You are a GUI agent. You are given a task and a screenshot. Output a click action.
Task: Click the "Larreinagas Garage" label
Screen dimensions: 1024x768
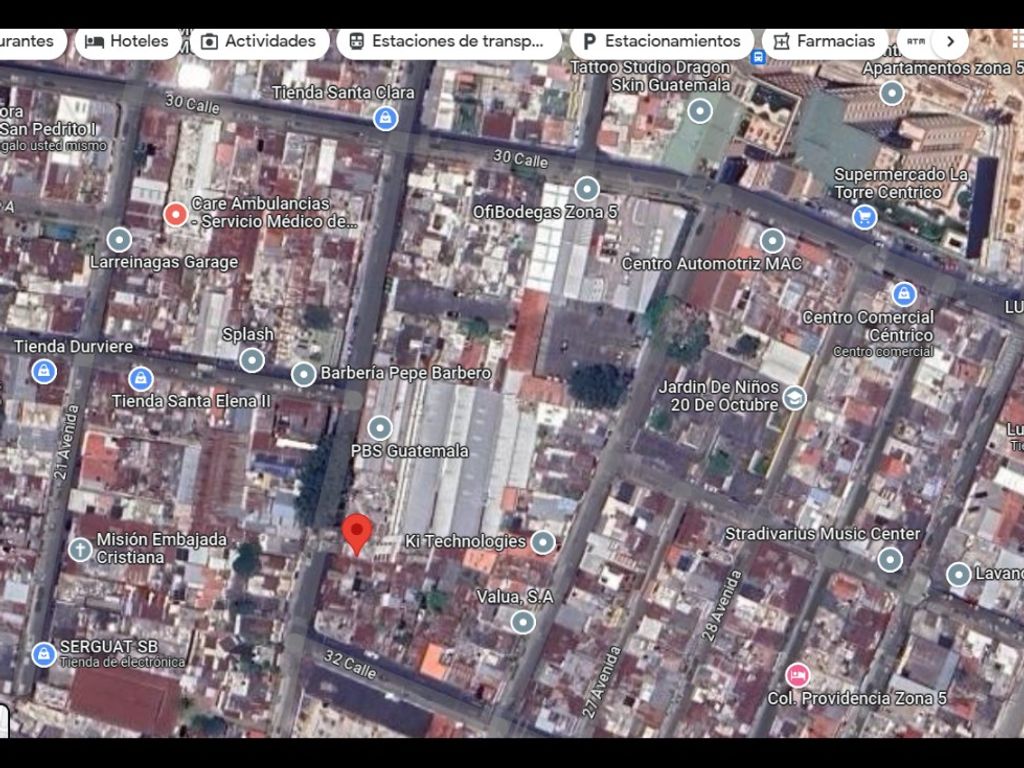click(164, 263)
